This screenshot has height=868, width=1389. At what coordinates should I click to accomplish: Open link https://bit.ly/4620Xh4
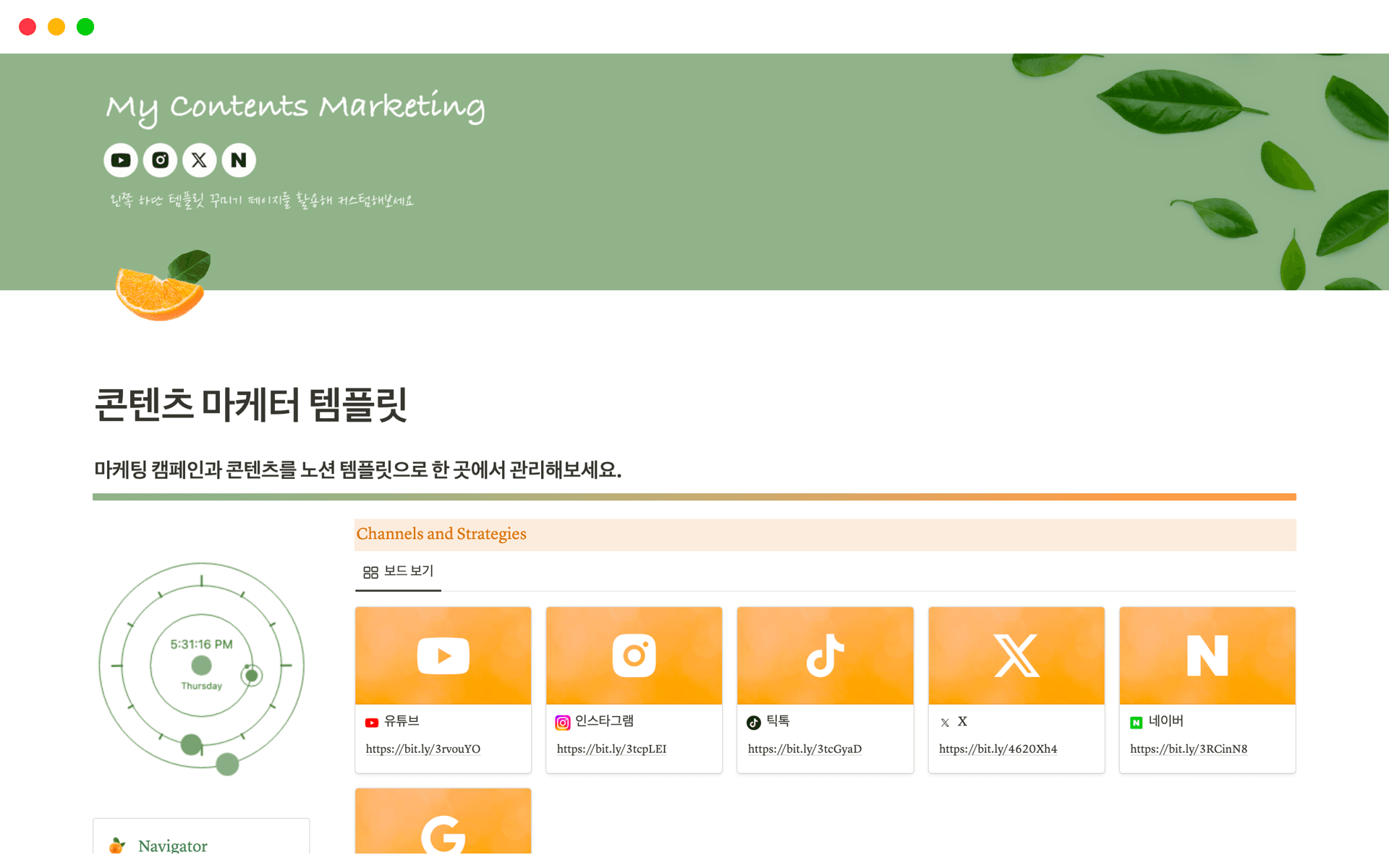(998, 749)
